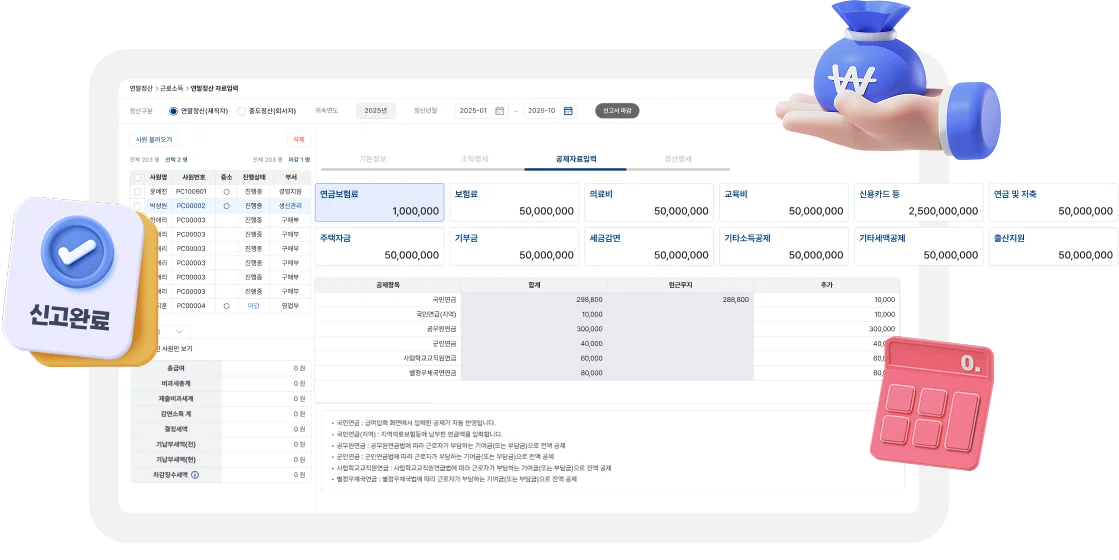Select 연말정산(재직자) radio button
Image resolution: width=1119 pixels, height=560 pixels.
pos(174,111)
